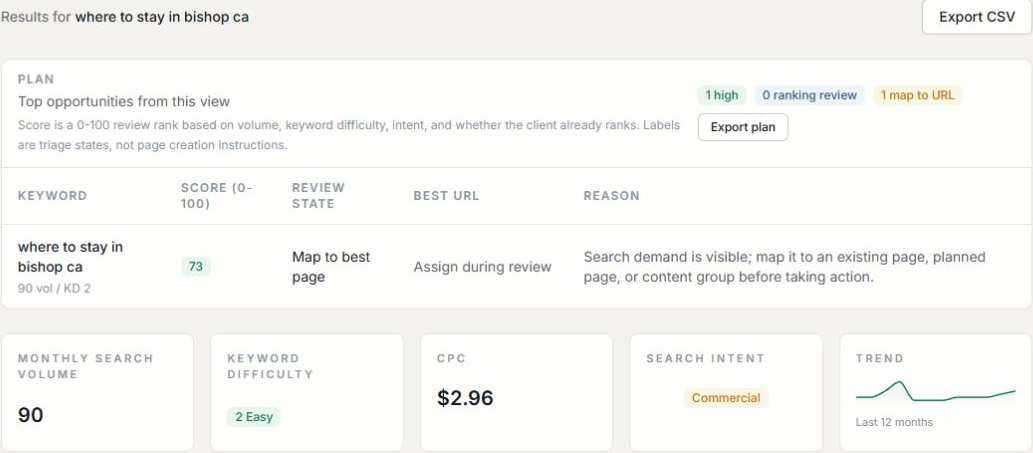The image size is (1033, 453).
Task: Click the REVIEW STATE column header
Action: coord(318,196)
